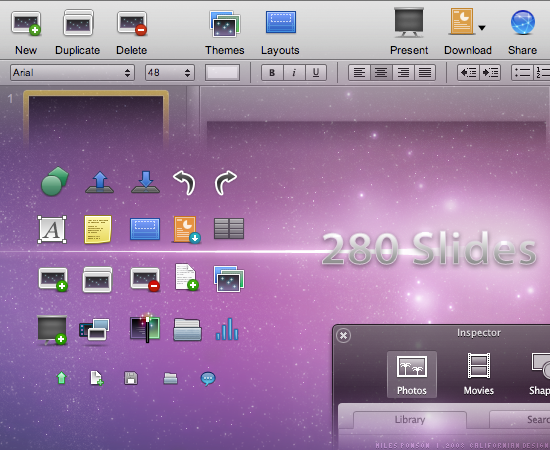Click the small floppy disk save icon
This screenshot has width=550, height=450.
click(x=131, y=378)
